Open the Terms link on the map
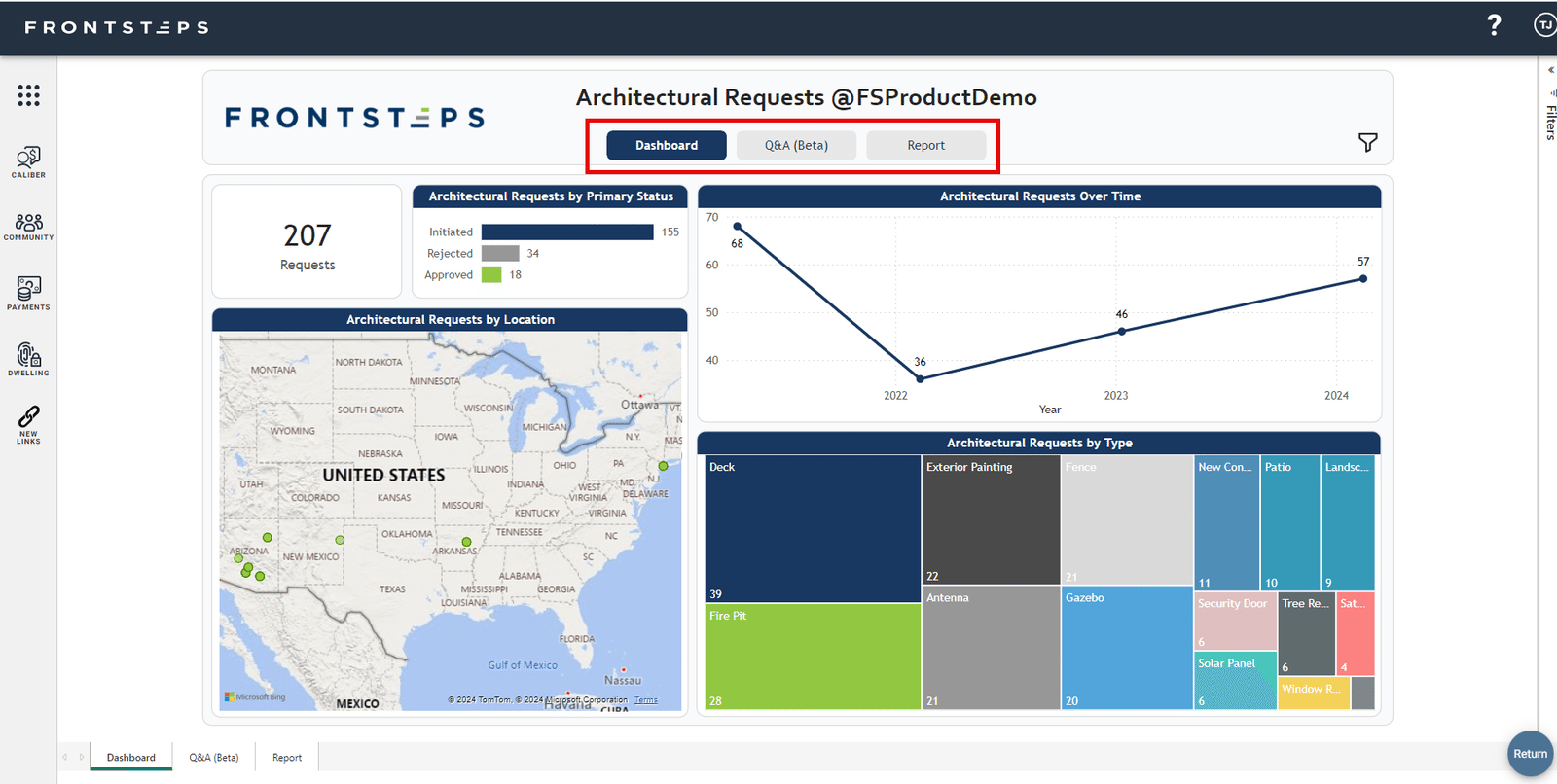Screen dimensions: 1557x784 [646, 700]
